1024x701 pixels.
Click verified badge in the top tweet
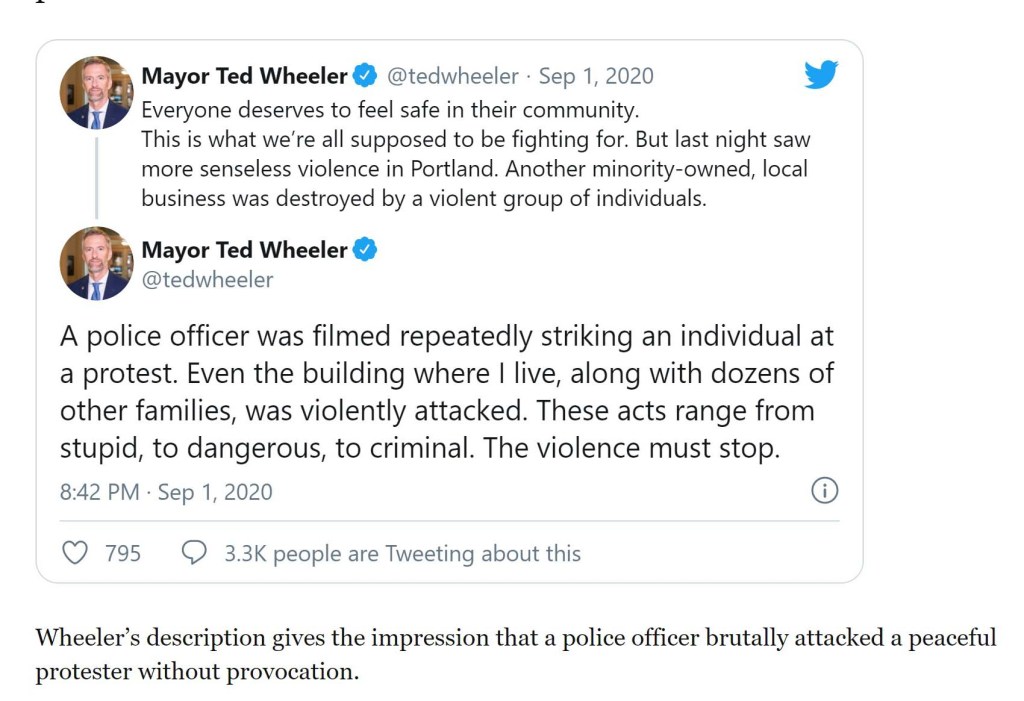[x=365, y=76]
